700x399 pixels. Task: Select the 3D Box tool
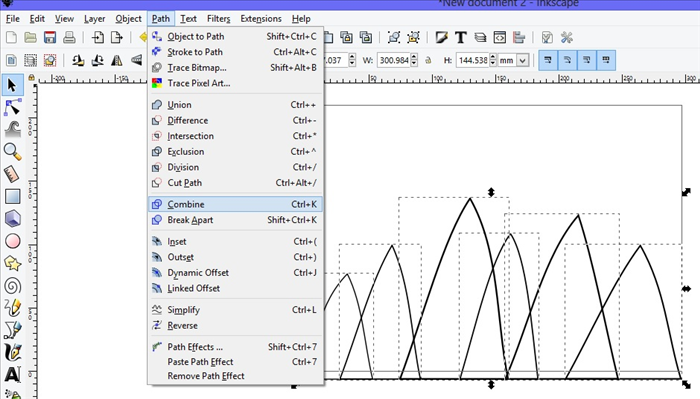tap(12, 219)
